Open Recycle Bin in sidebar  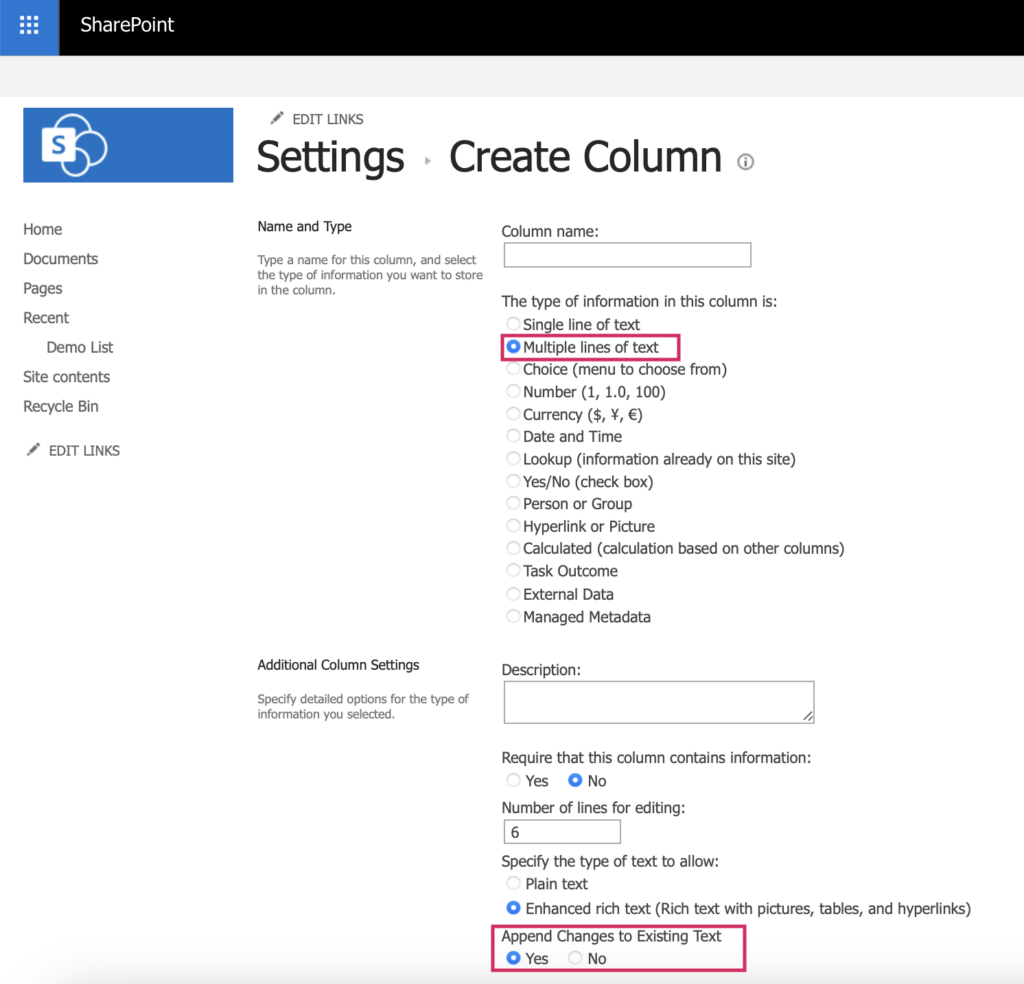[61, 406]
